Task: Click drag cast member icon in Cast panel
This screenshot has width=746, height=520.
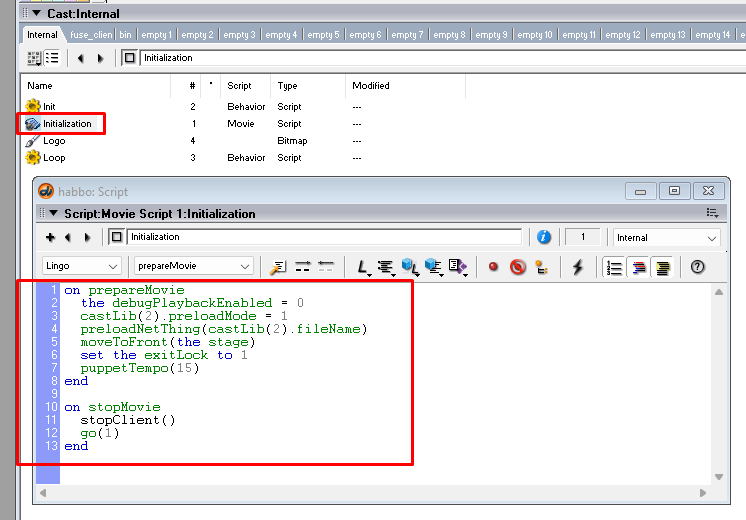Action: tap(129, 58)
